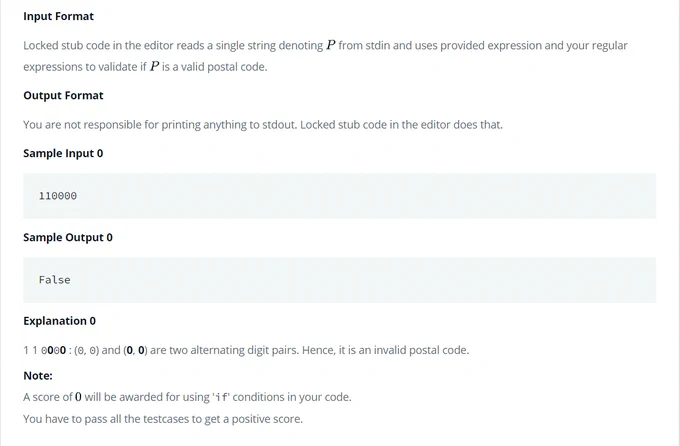
Task: Click the sample input value 110000
Action: click(x=58, y=196)
